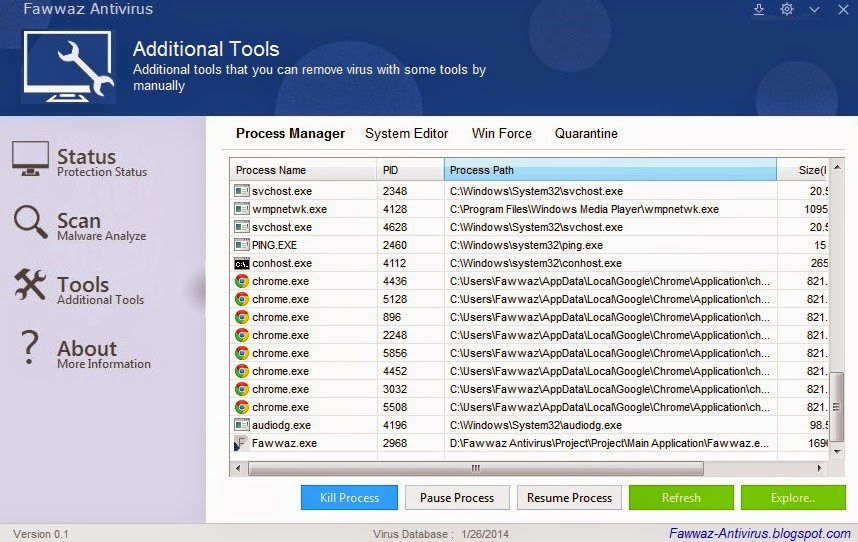Select audiodg.exe process name
The image size is (858, 542).
(x=281, y=425)
